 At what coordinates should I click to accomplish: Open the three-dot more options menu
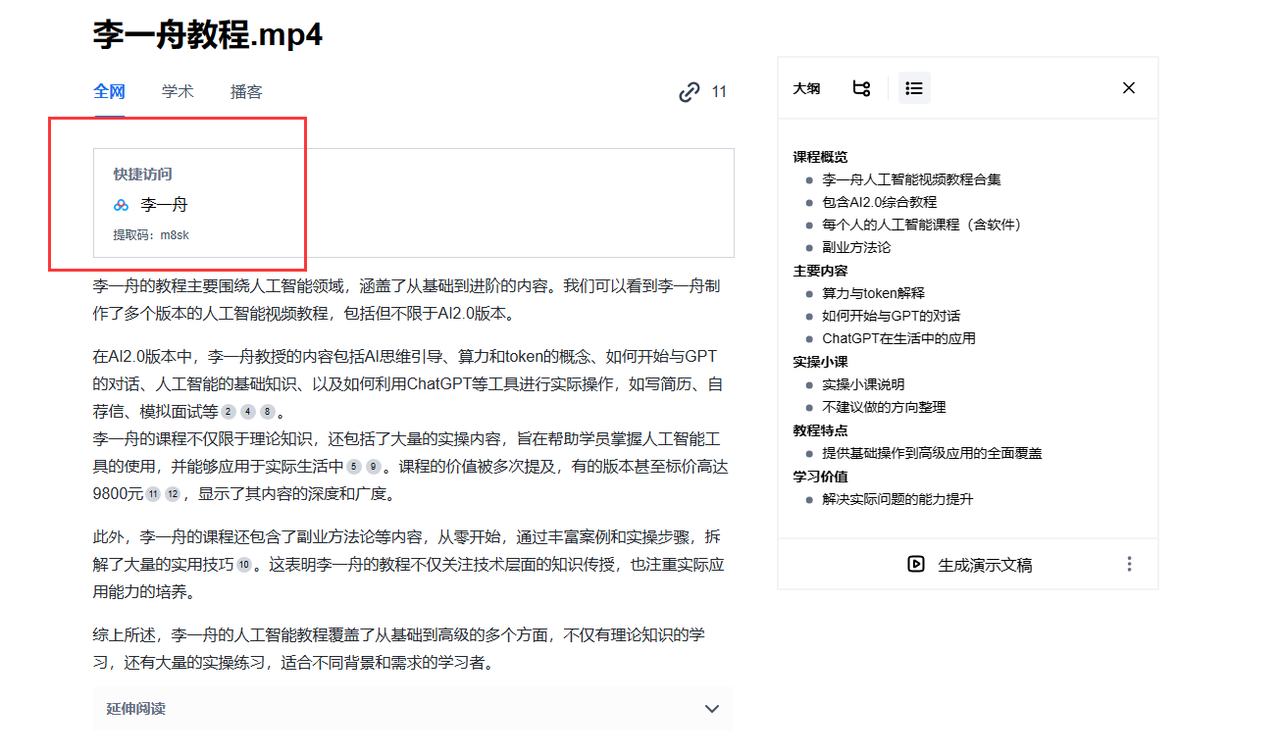1129,564
